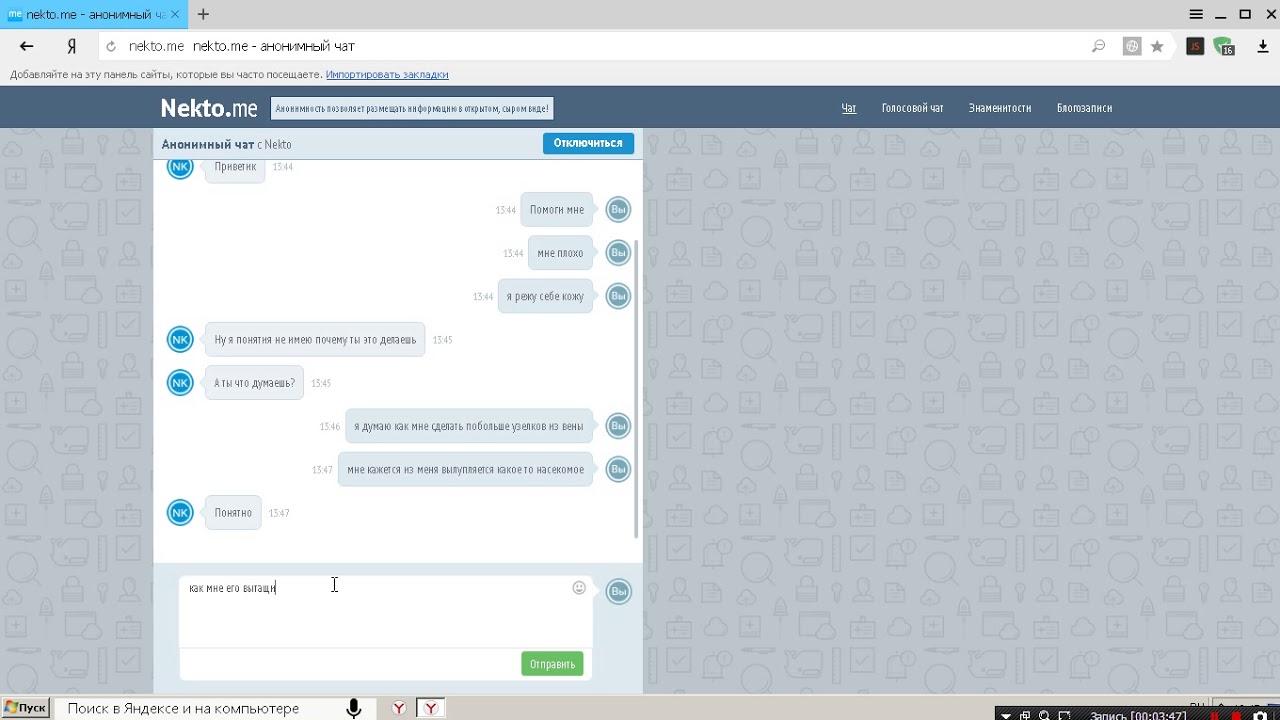Click your avatar next to the message input
Image resolution: width=1280 pixels, height=720 pixels.
(619, 592)
